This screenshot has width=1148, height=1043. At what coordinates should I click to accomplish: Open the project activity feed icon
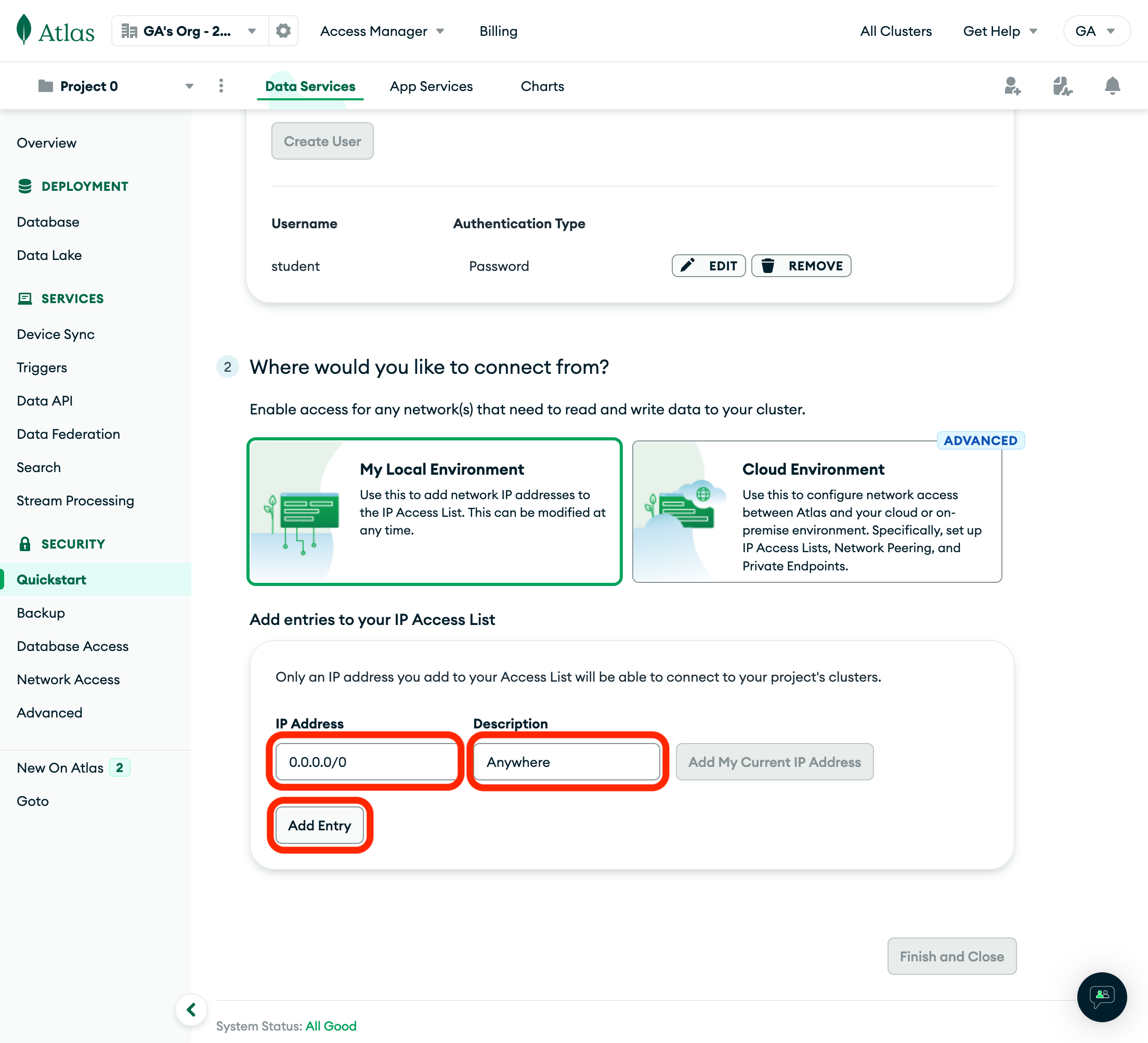(1062, 86)
